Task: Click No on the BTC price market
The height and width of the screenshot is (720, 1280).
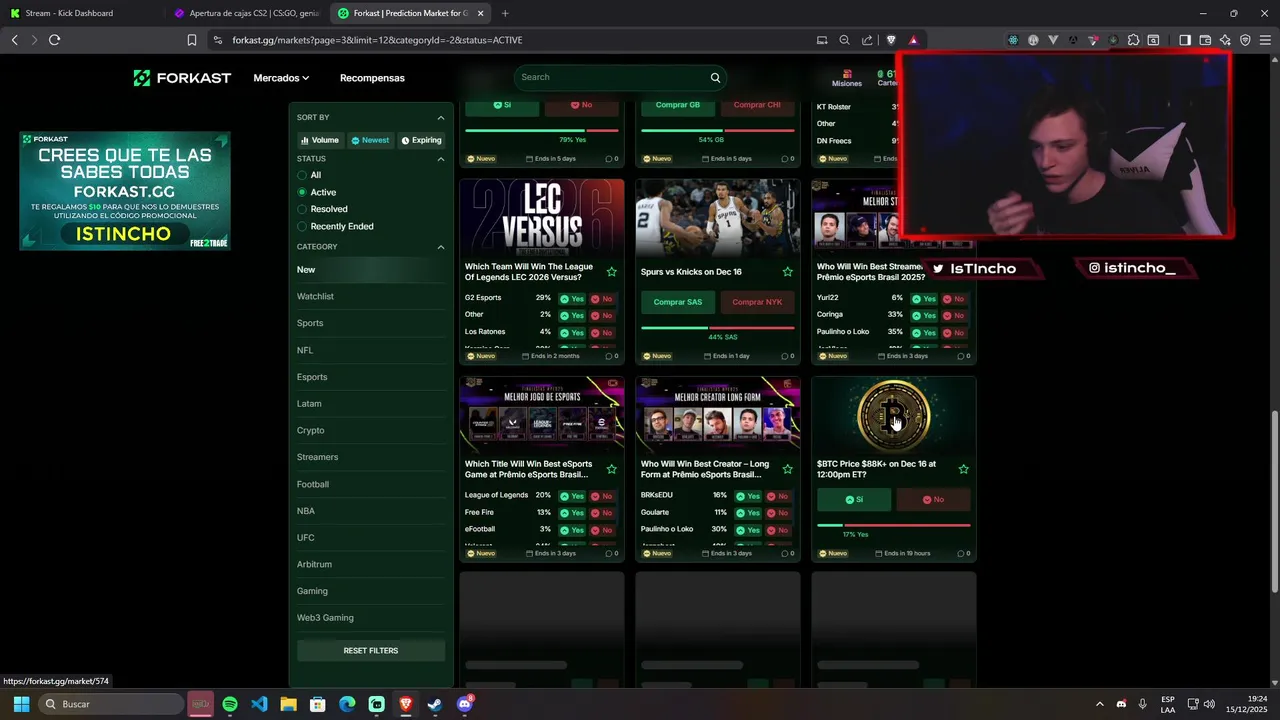Action: pyautogui.click(x=933, y=499)
